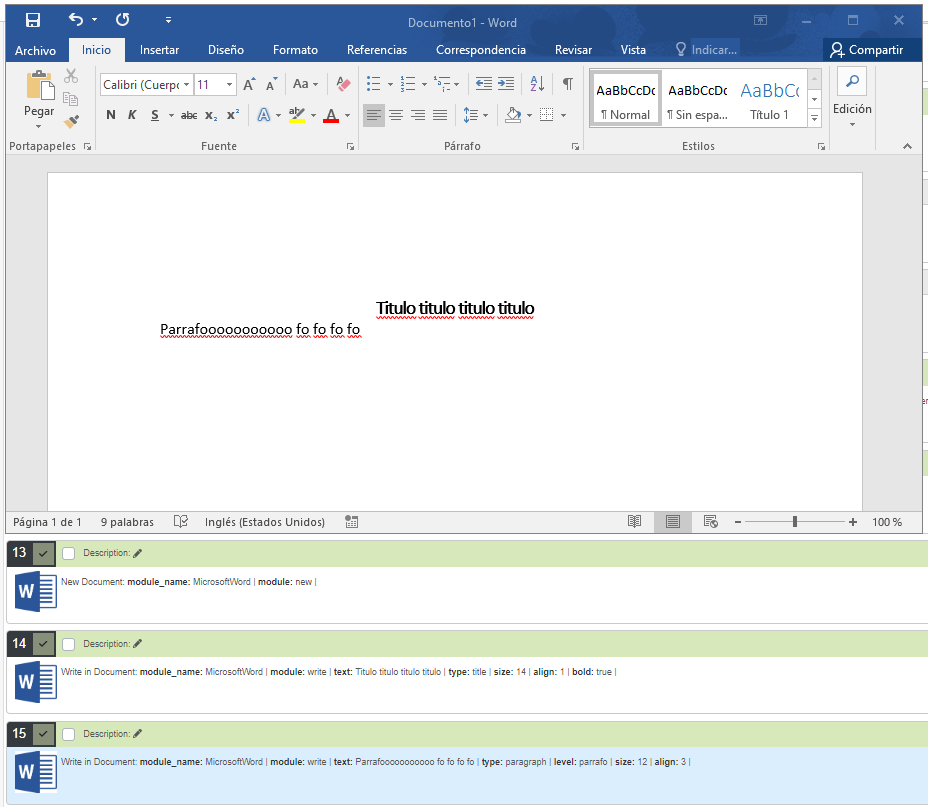The height and width of the screenshot is (807, 928).
Task: Expand the Pegar paste options arrow
Action: click(x=39, y=126)
